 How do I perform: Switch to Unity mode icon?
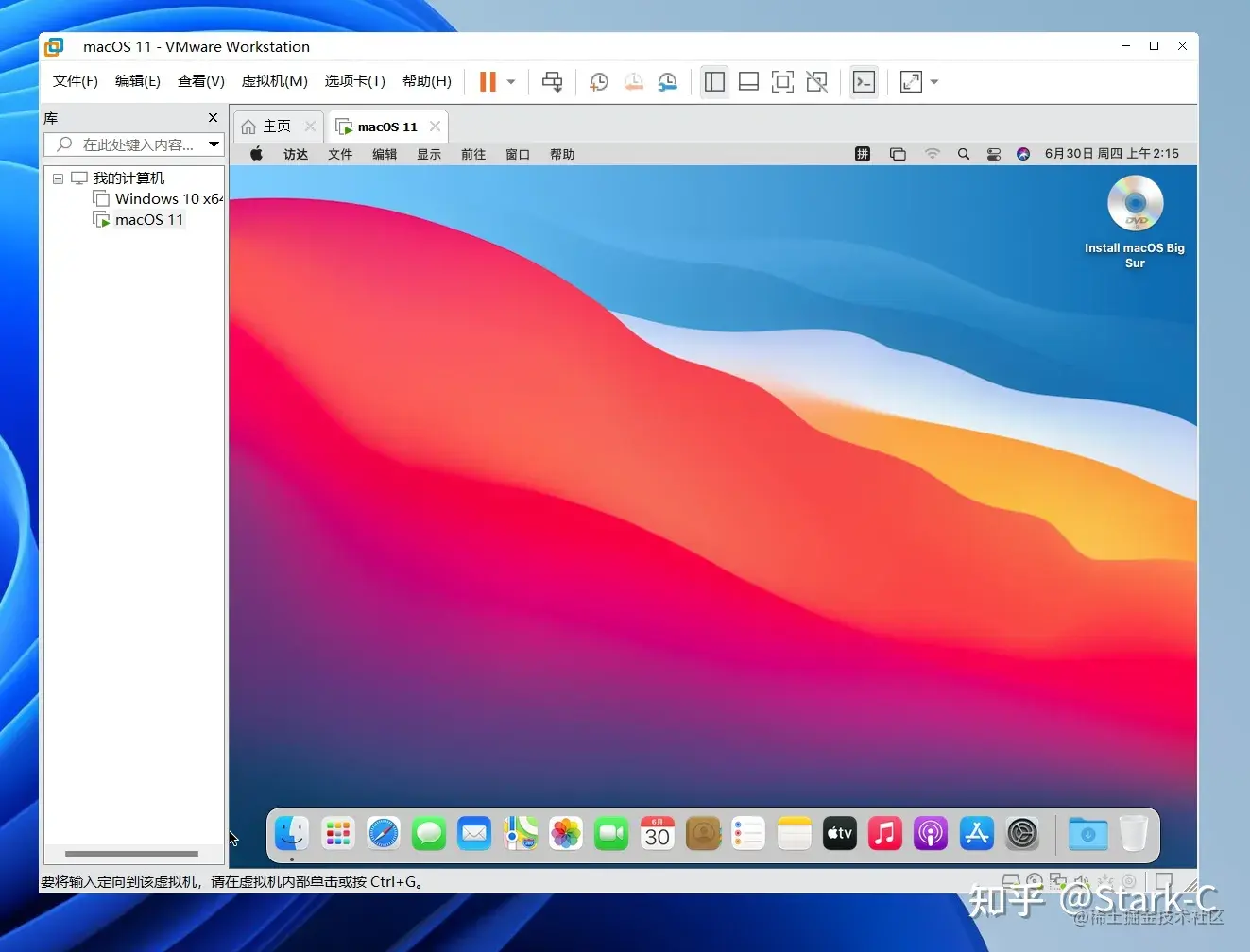817,82
